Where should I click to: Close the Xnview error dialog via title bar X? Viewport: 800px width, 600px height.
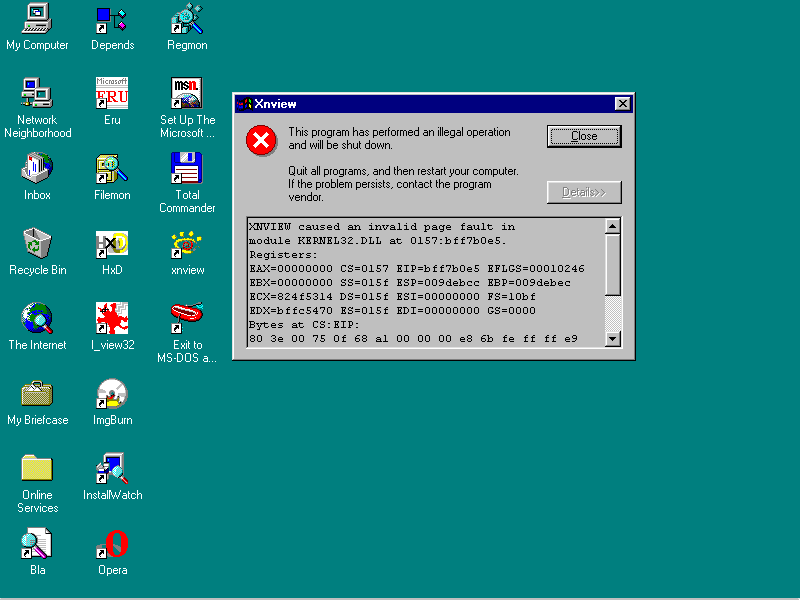(622, 104)
